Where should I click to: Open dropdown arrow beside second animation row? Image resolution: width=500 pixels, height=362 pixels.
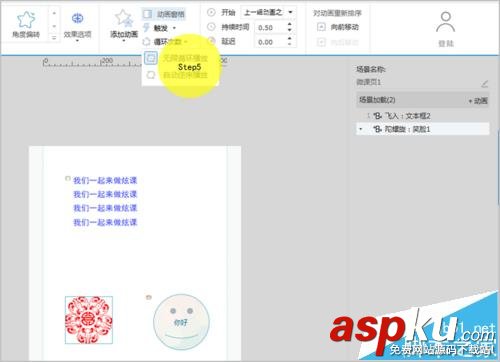[361, 129]
